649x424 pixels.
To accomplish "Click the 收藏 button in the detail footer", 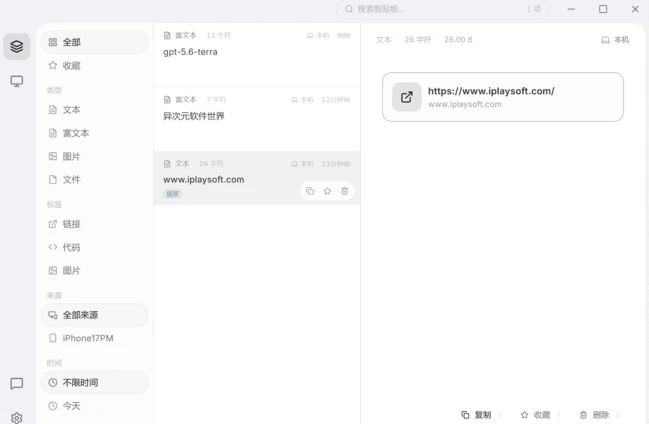I will pyautogui.click(x=536, y=415).
